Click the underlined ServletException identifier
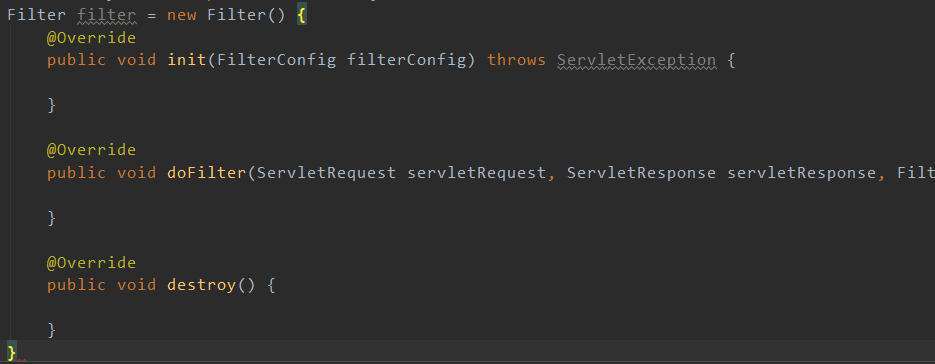935x364 pixels. (636, 60)
